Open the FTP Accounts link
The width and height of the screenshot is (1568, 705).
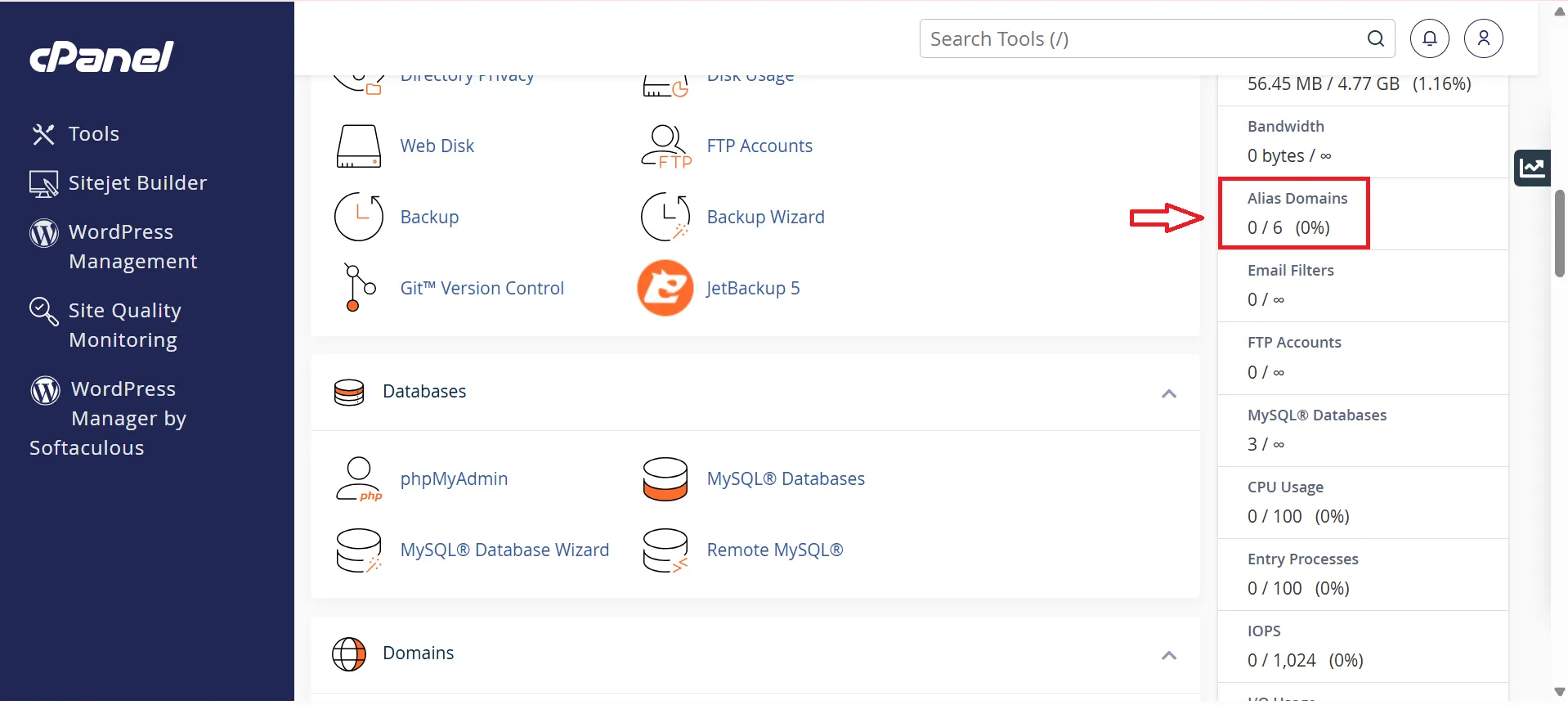(x=759, y=146)
